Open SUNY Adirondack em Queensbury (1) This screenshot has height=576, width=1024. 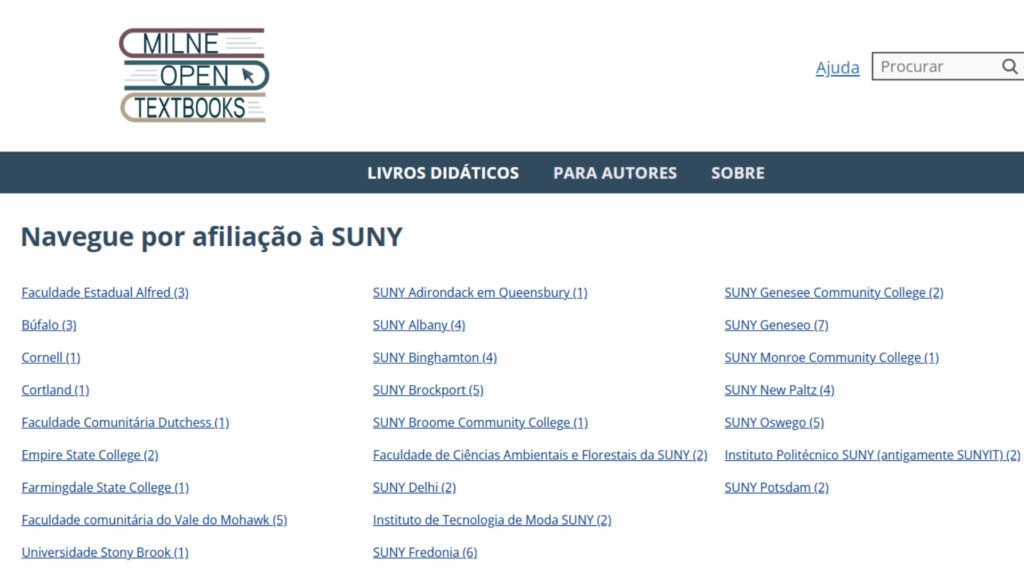pyautogui.click(x=480, y=293)
